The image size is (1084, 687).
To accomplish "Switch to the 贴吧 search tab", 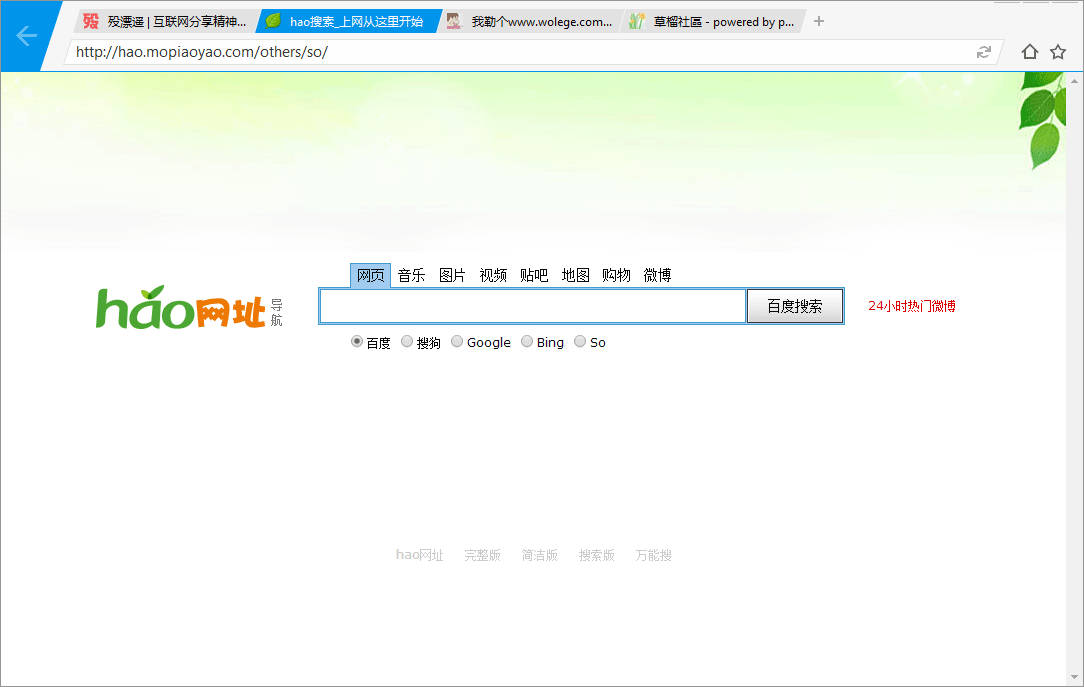I will 534,275.
